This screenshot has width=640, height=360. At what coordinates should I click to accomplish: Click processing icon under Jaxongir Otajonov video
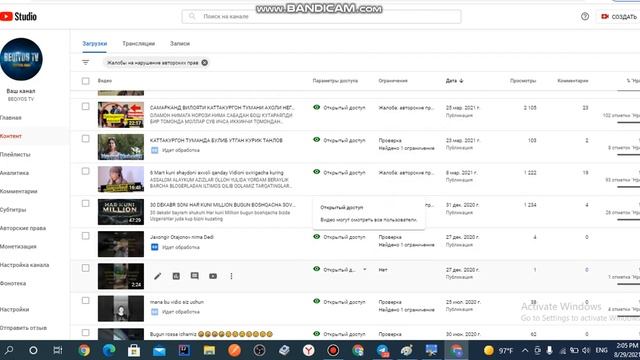[x=155, y=247]
